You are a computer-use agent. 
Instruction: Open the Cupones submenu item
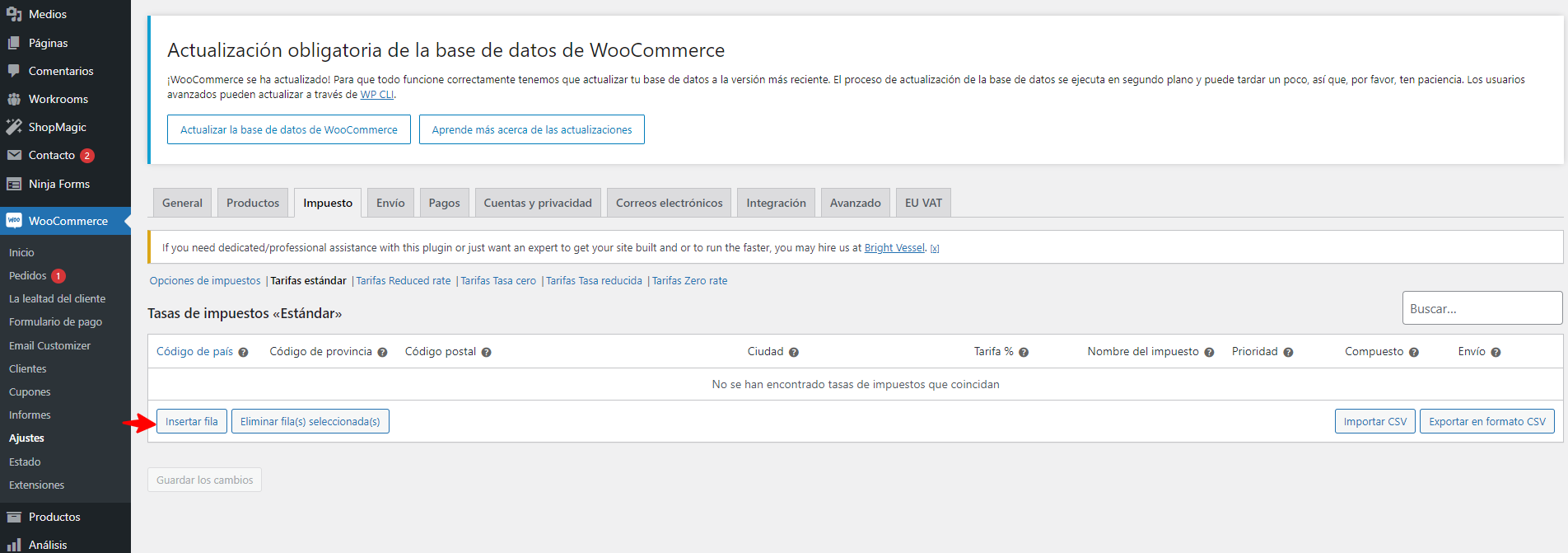click(30, 392)
